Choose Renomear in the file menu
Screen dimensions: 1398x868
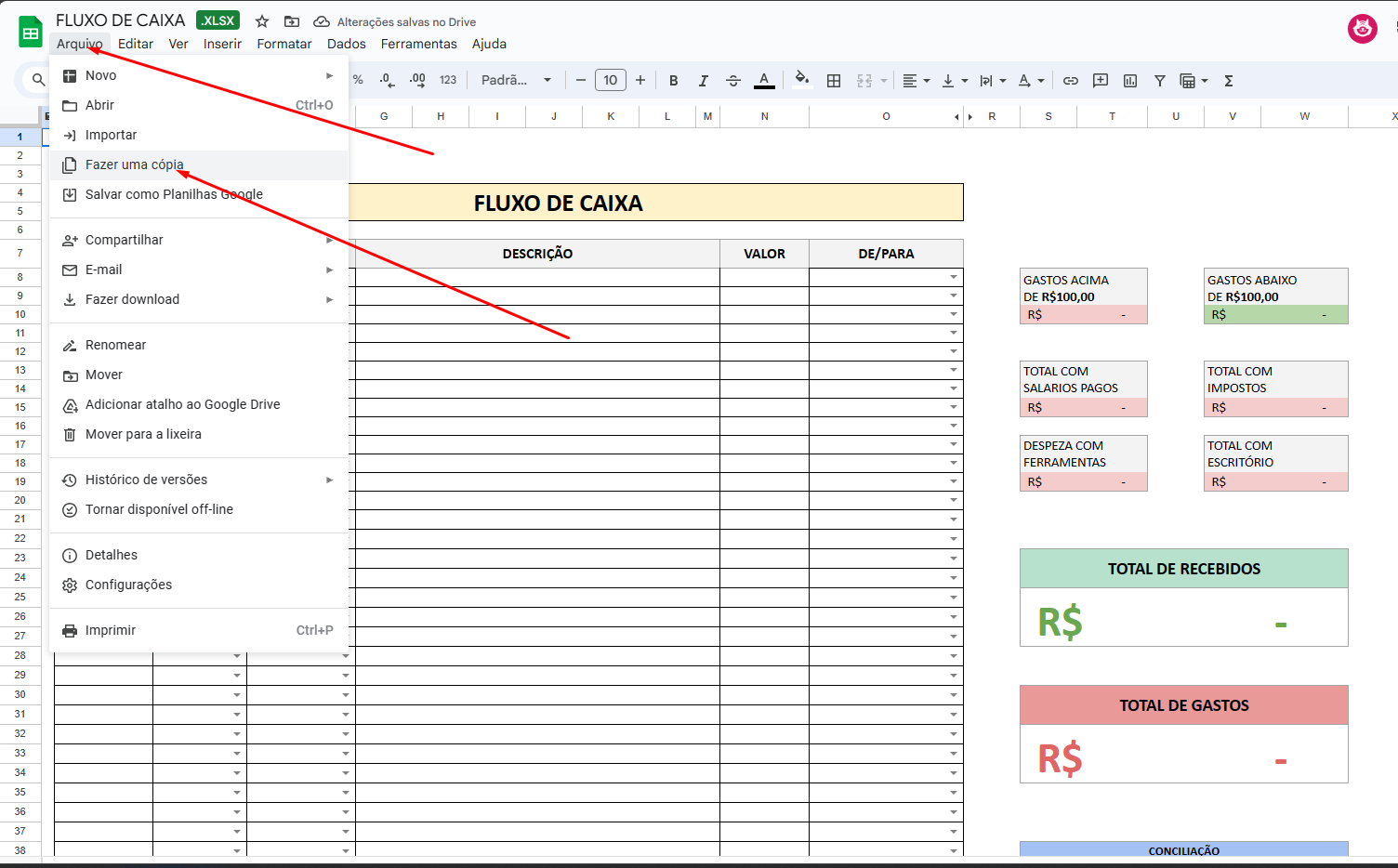click(199, 345)
